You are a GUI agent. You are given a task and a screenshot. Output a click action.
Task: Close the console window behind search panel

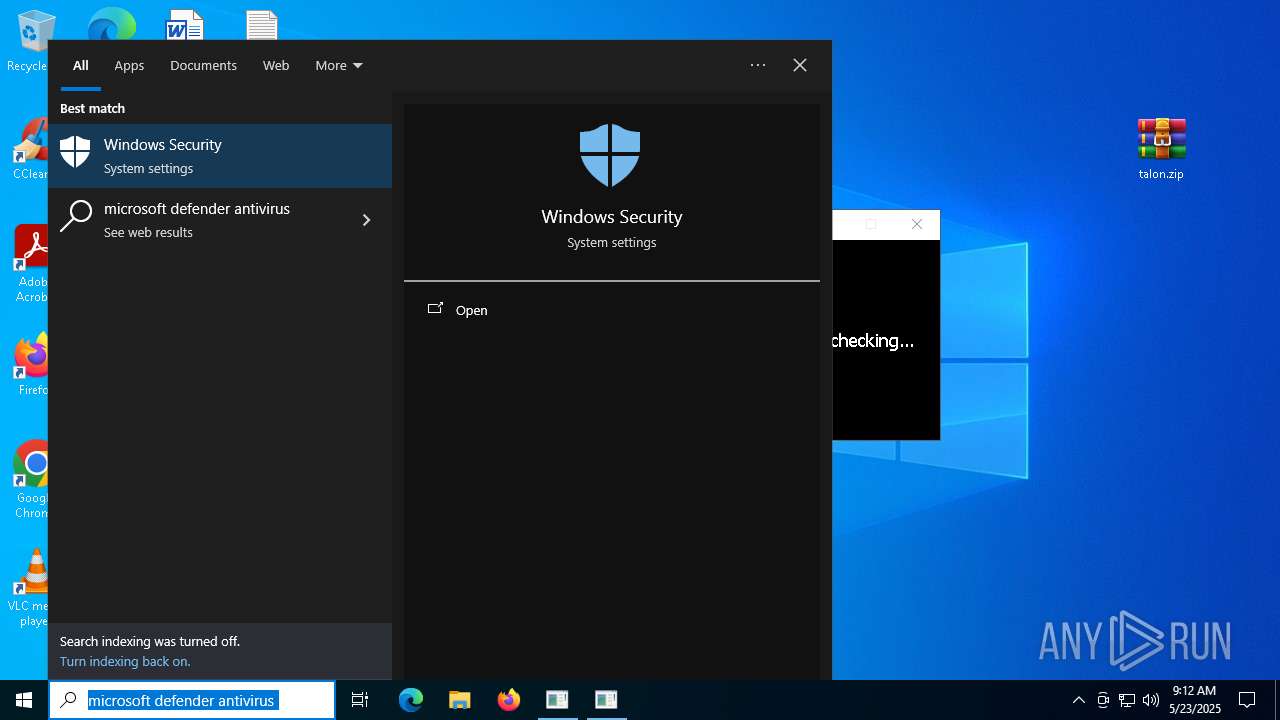pos(917,224)
